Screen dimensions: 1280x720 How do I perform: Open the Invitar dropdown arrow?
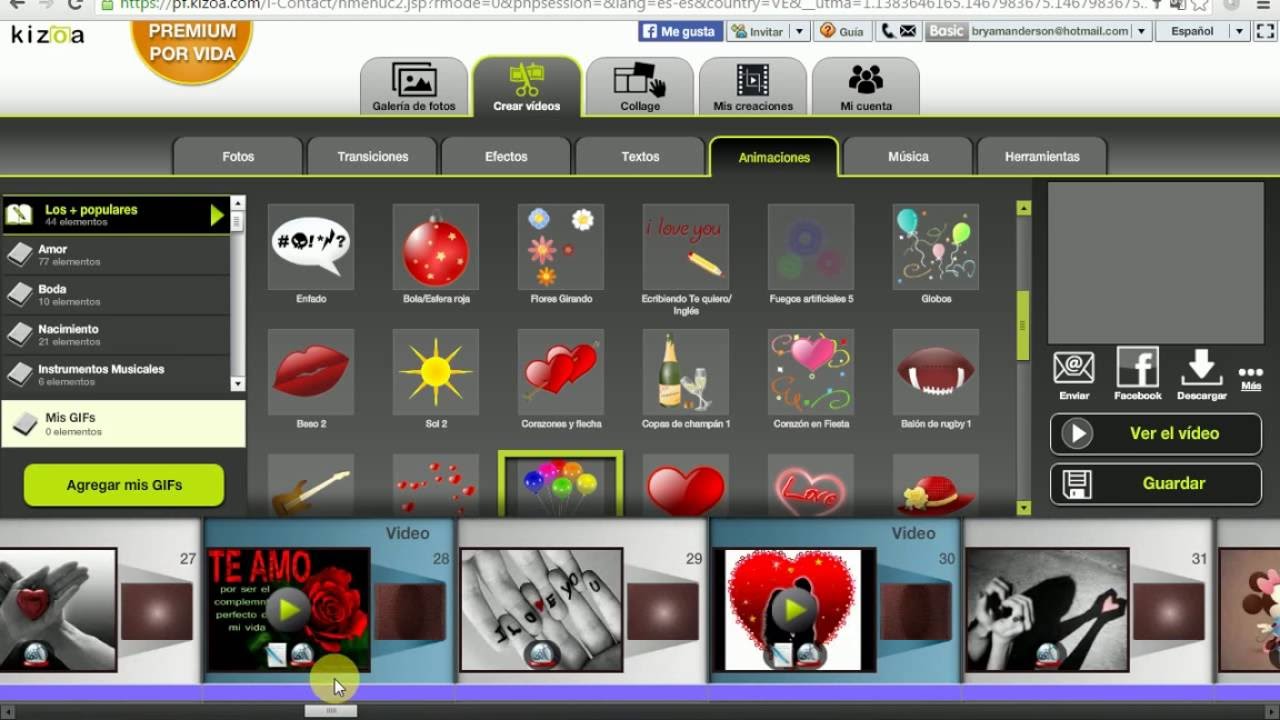799,31
